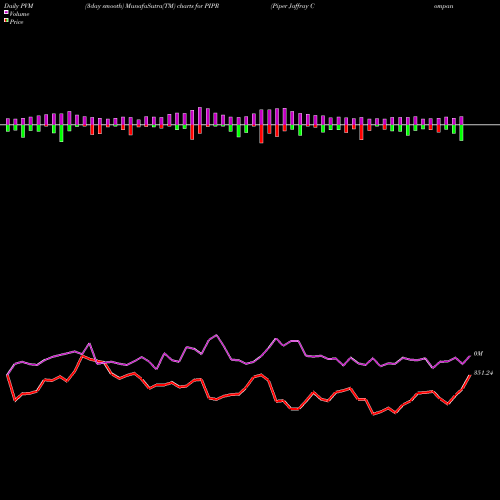Screen dimensions: 500x500
Task: Click the Price legend color swatch
Action: [6, 21]
